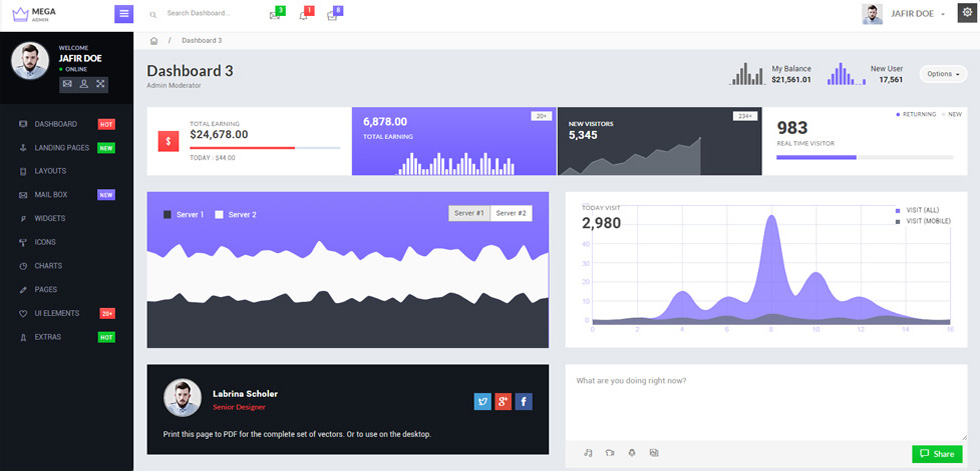
Task: Toggle the Returning legend item
Action: [916, 115]
